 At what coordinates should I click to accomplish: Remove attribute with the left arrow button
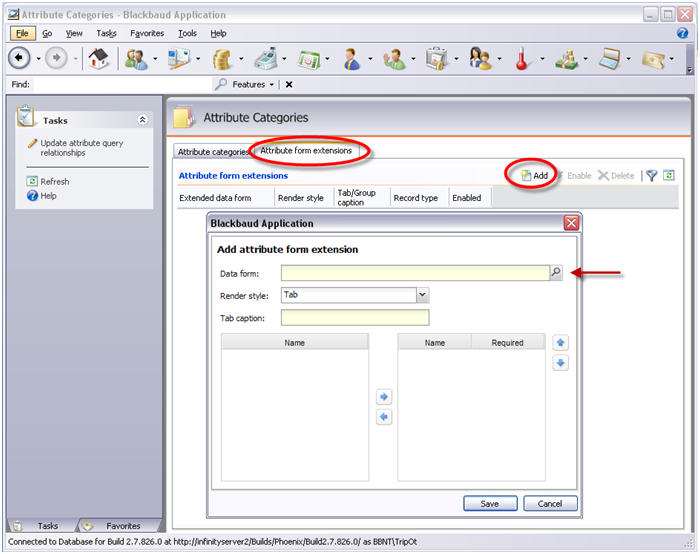[384, 417]
